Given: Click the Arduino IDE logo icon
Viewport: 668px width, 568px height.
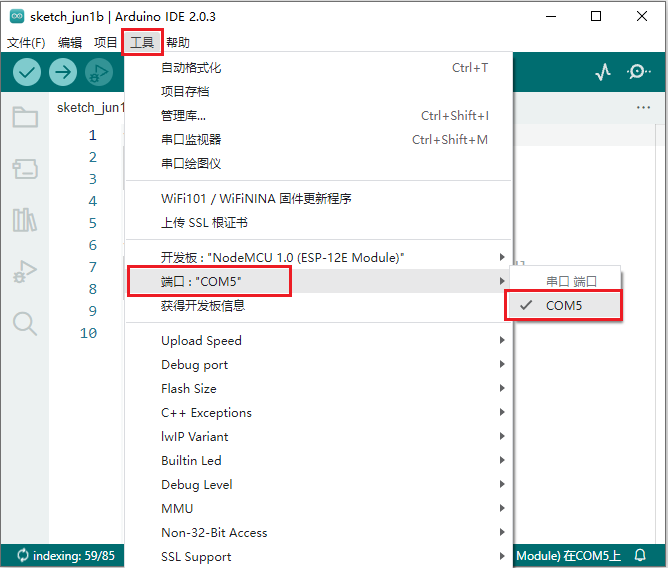Looking at the screenshot, I should [x=17, y=17].
